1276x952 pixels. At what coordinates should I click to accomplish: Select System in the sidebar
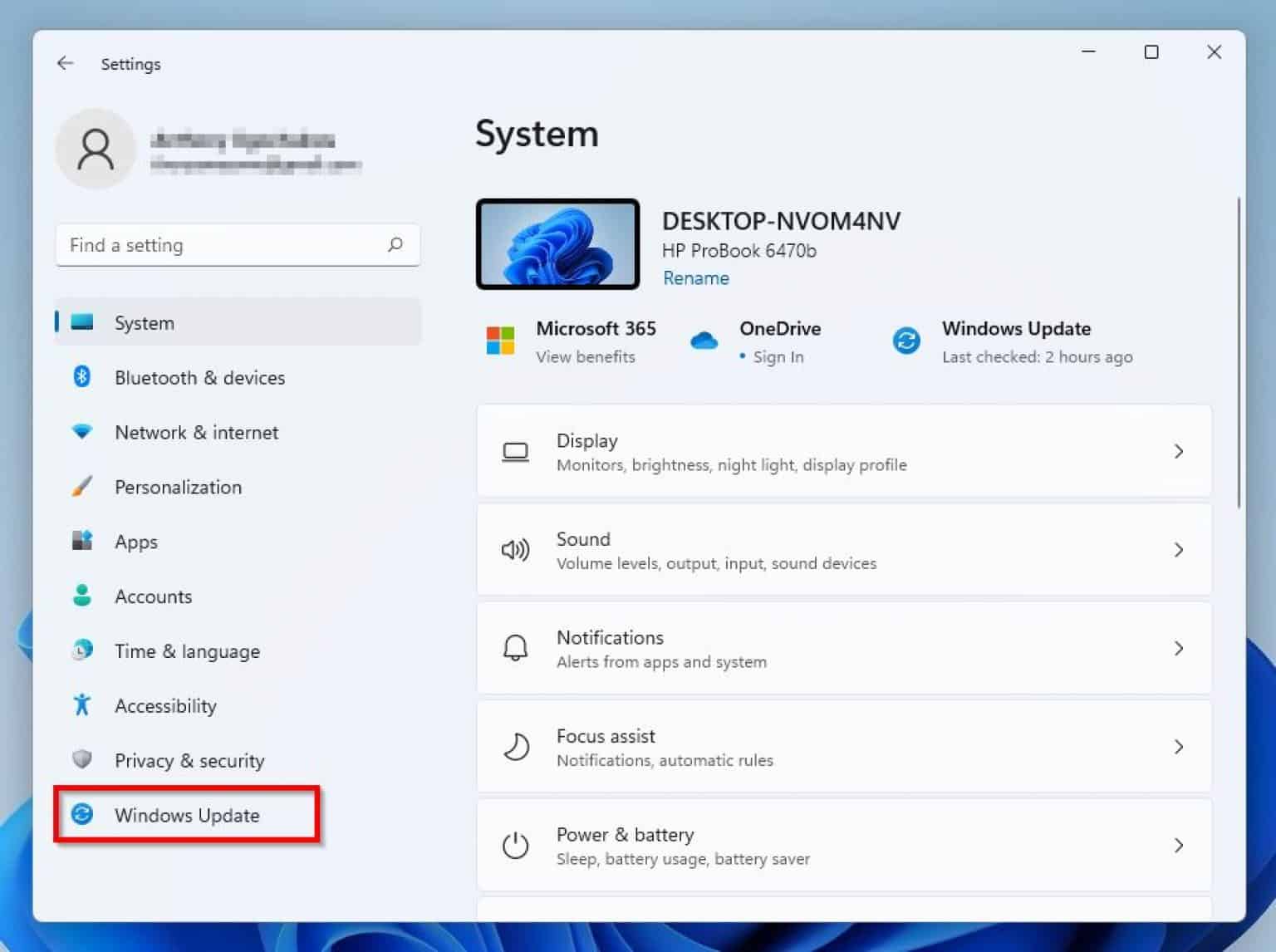coord(143,322)
